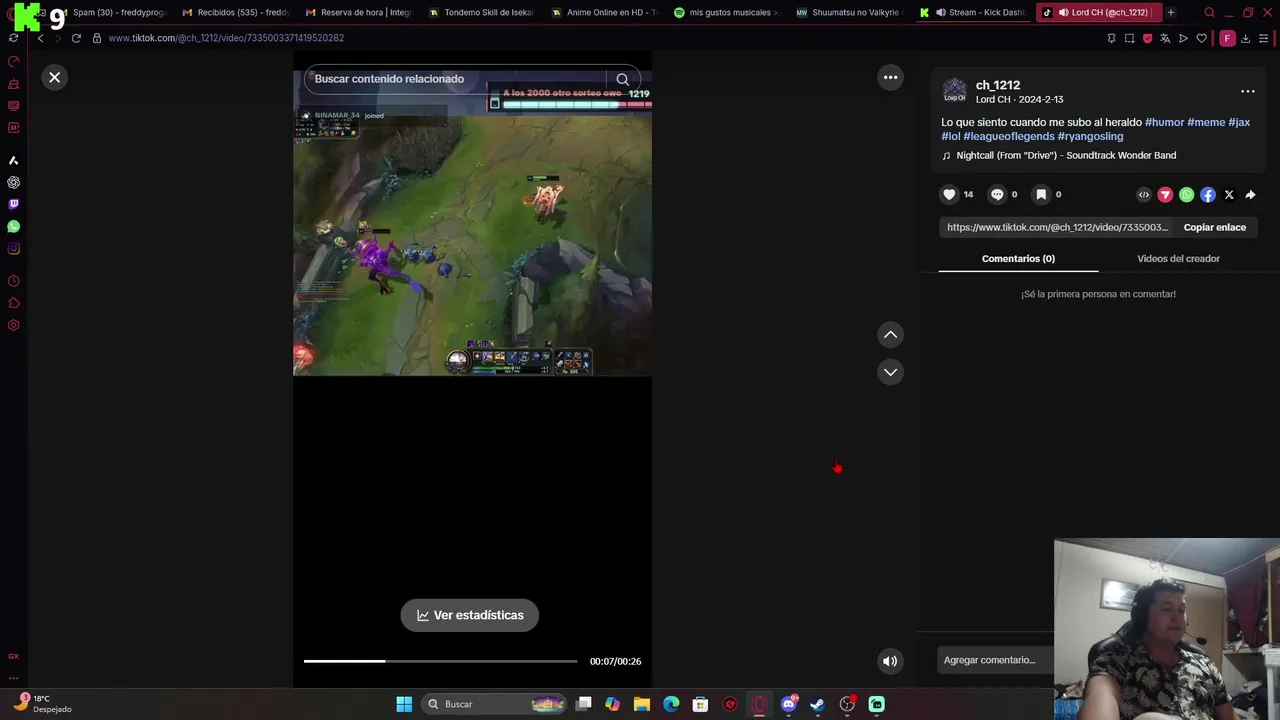Screen dimensions: 1280x720
Task: Go to the next video with the down arrow
Action: 890,372
